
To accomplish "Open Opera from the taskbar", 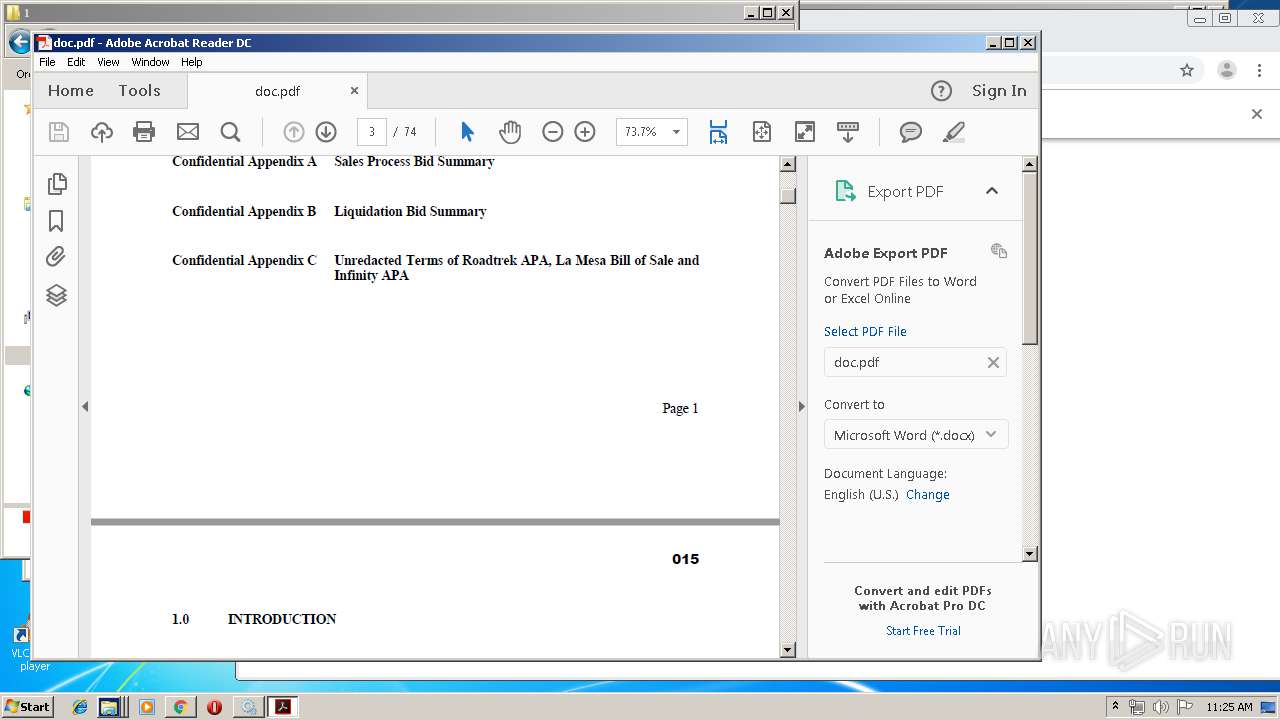I will pos(214,707).
